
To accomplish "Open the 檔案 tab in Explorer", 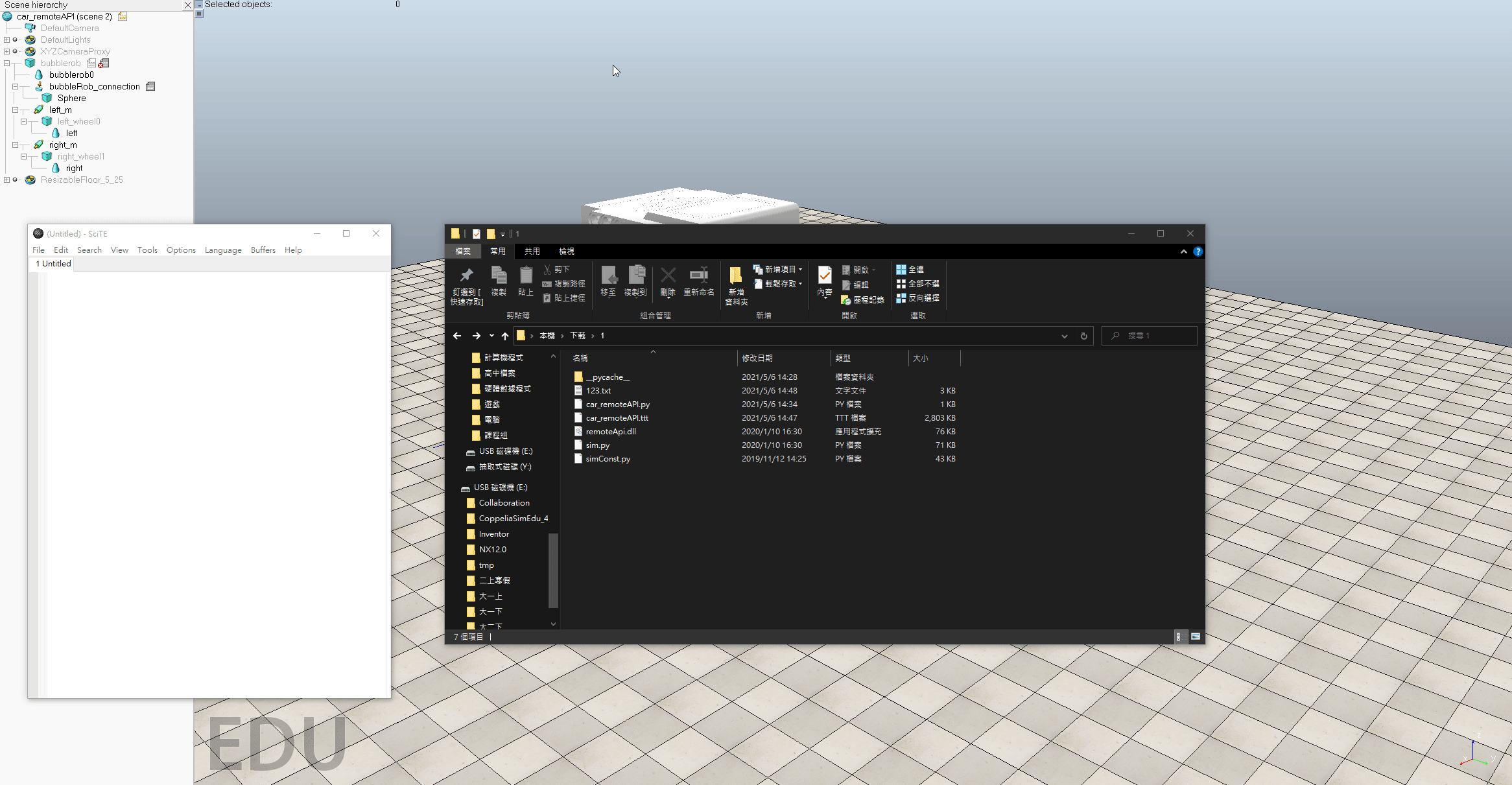I will coord(463,252).
